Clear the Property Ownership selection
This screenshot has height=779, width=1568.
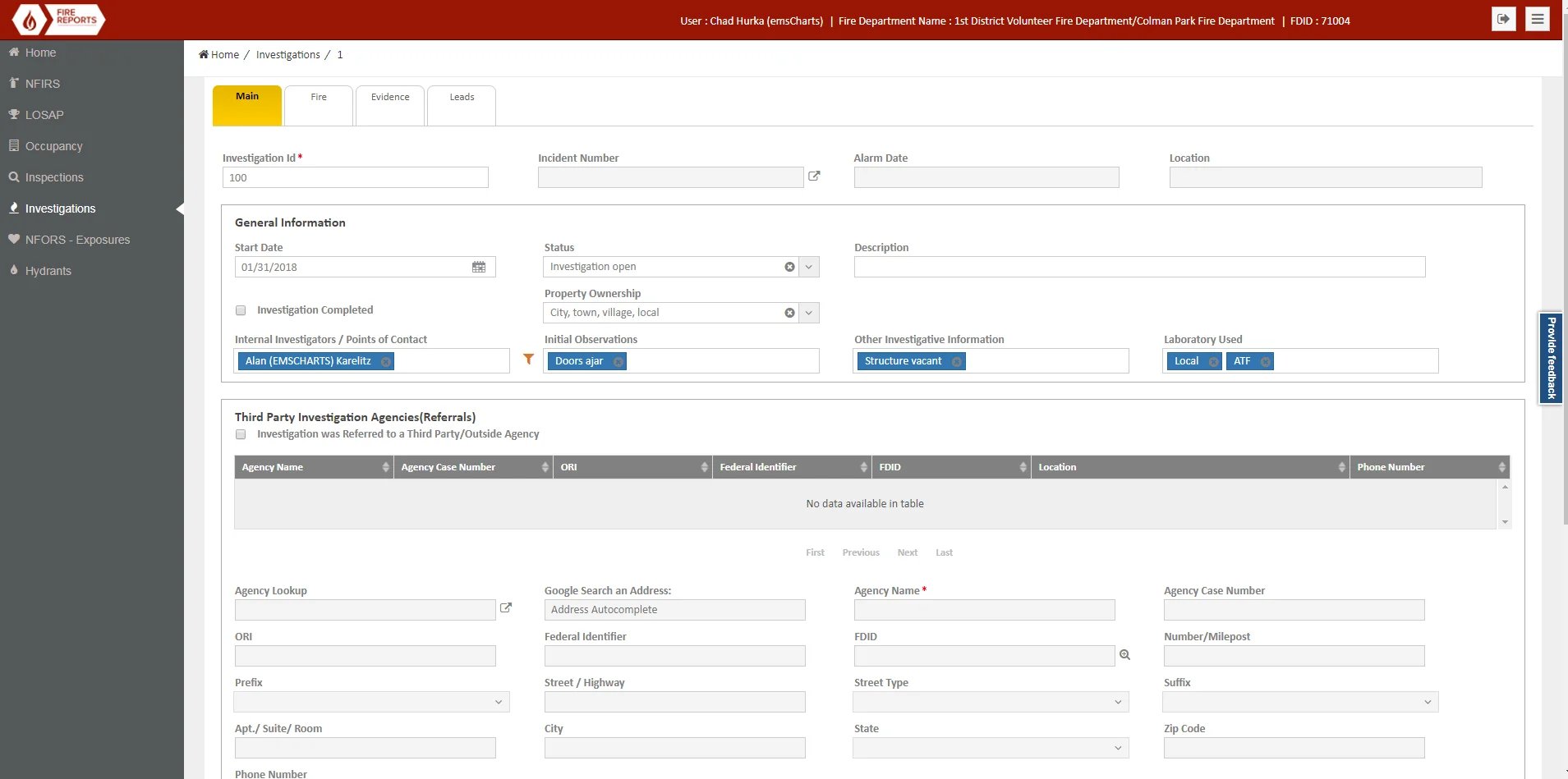coord(789,313)
